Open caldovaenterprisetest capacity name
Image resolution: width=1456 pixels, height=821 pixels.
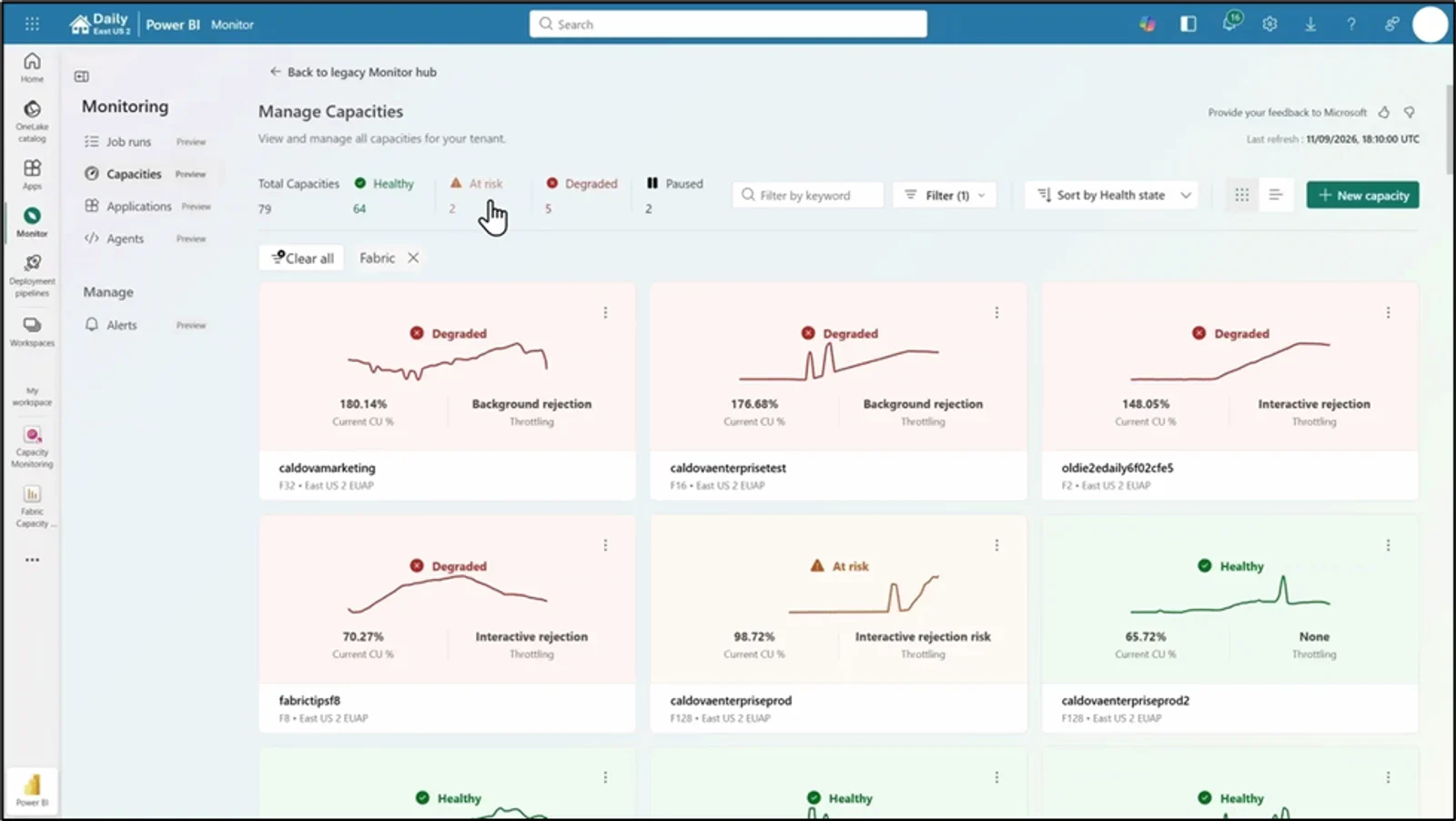(x=728, y=468)
